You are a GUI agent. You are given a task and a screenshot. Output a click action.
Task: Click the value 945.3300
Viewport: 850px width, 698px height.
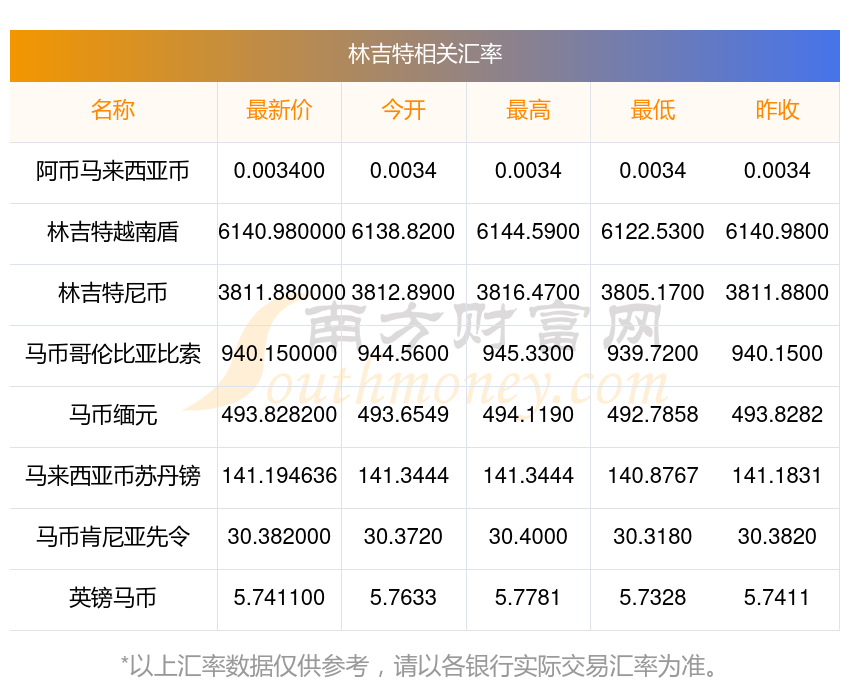tap(528, 354)
